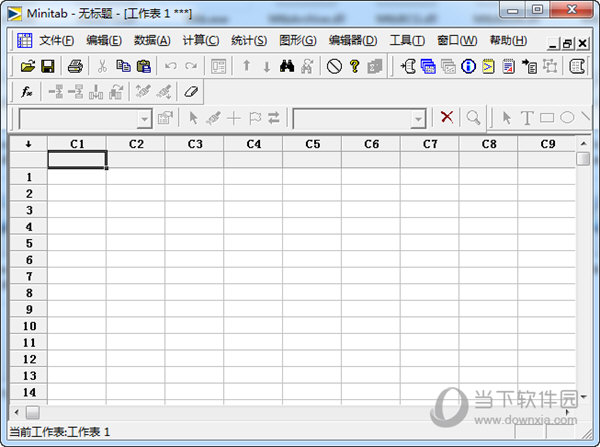Image resolution: width=600 pixels, height=447 pixels.
Task: Print the worksheet with the printer icon
Action: [75, 67]
